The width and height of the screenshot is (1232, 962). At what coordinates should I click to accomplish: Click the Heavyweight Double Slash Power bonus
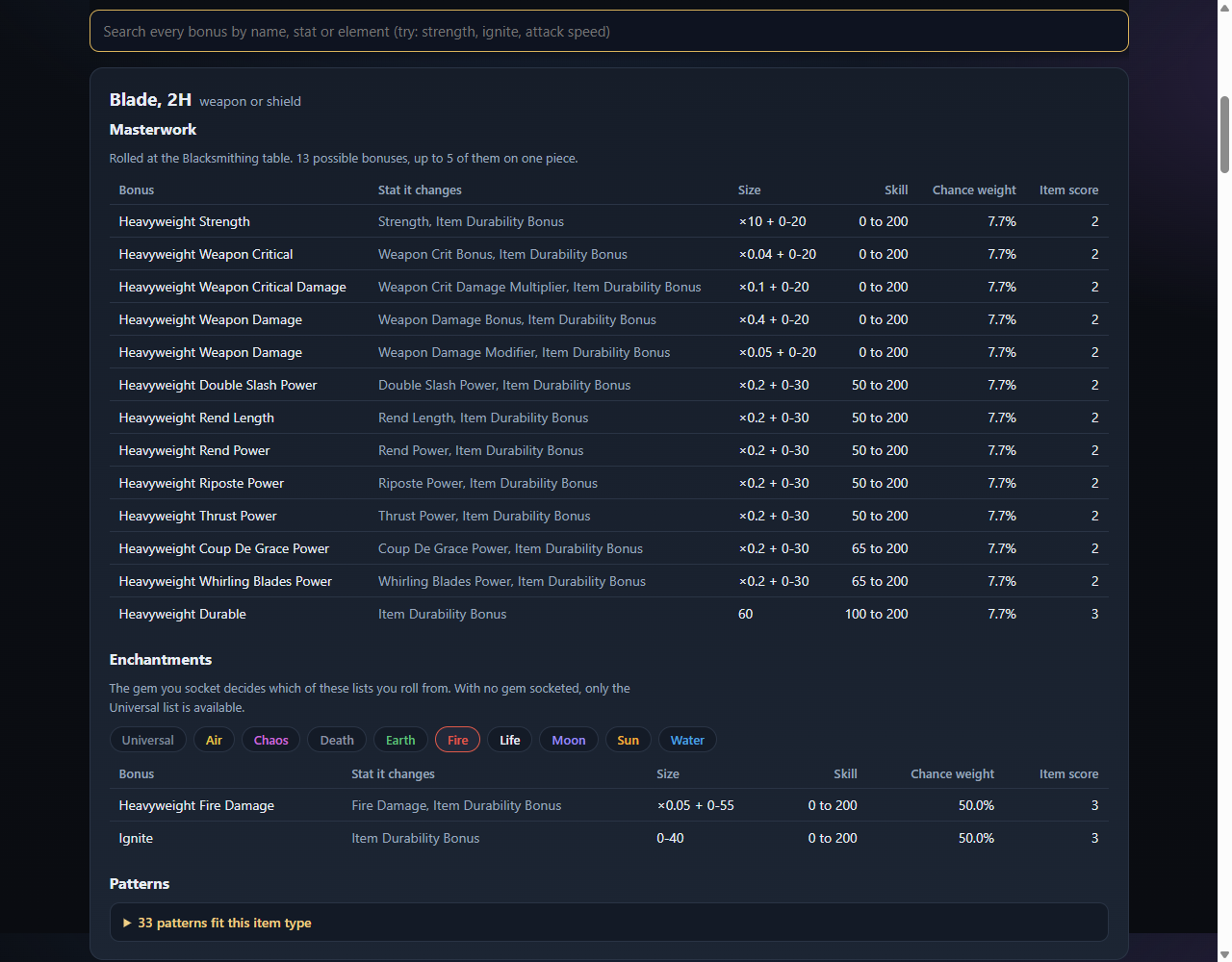coord(218,385)
